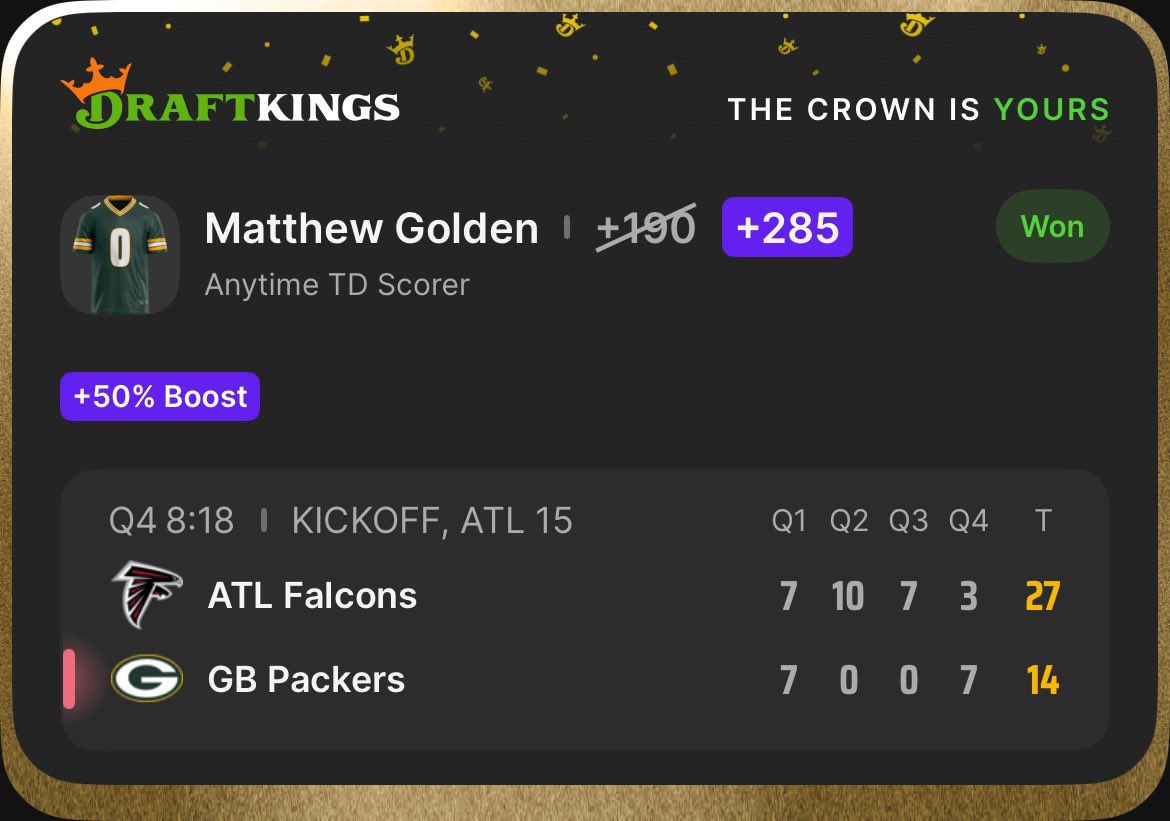The width and height of the screenshot is (1170, 821).
Task: Select the T total column header
Action: 1043,520
